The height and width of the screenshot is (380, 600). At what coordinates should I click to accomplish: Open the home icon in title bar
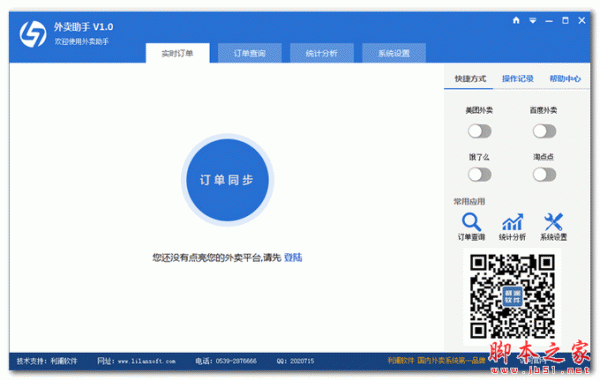point(516,20)
